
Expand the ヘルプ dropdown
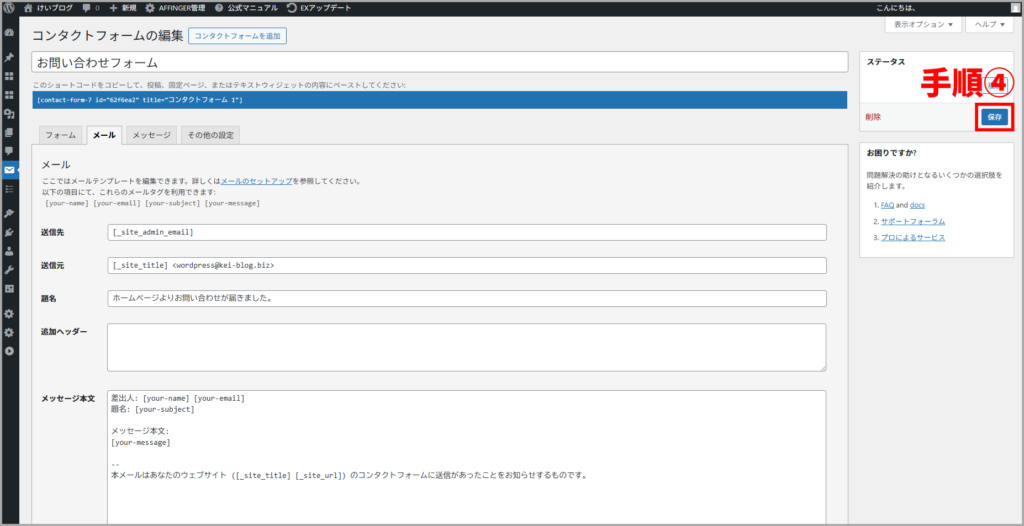(989, 25)
